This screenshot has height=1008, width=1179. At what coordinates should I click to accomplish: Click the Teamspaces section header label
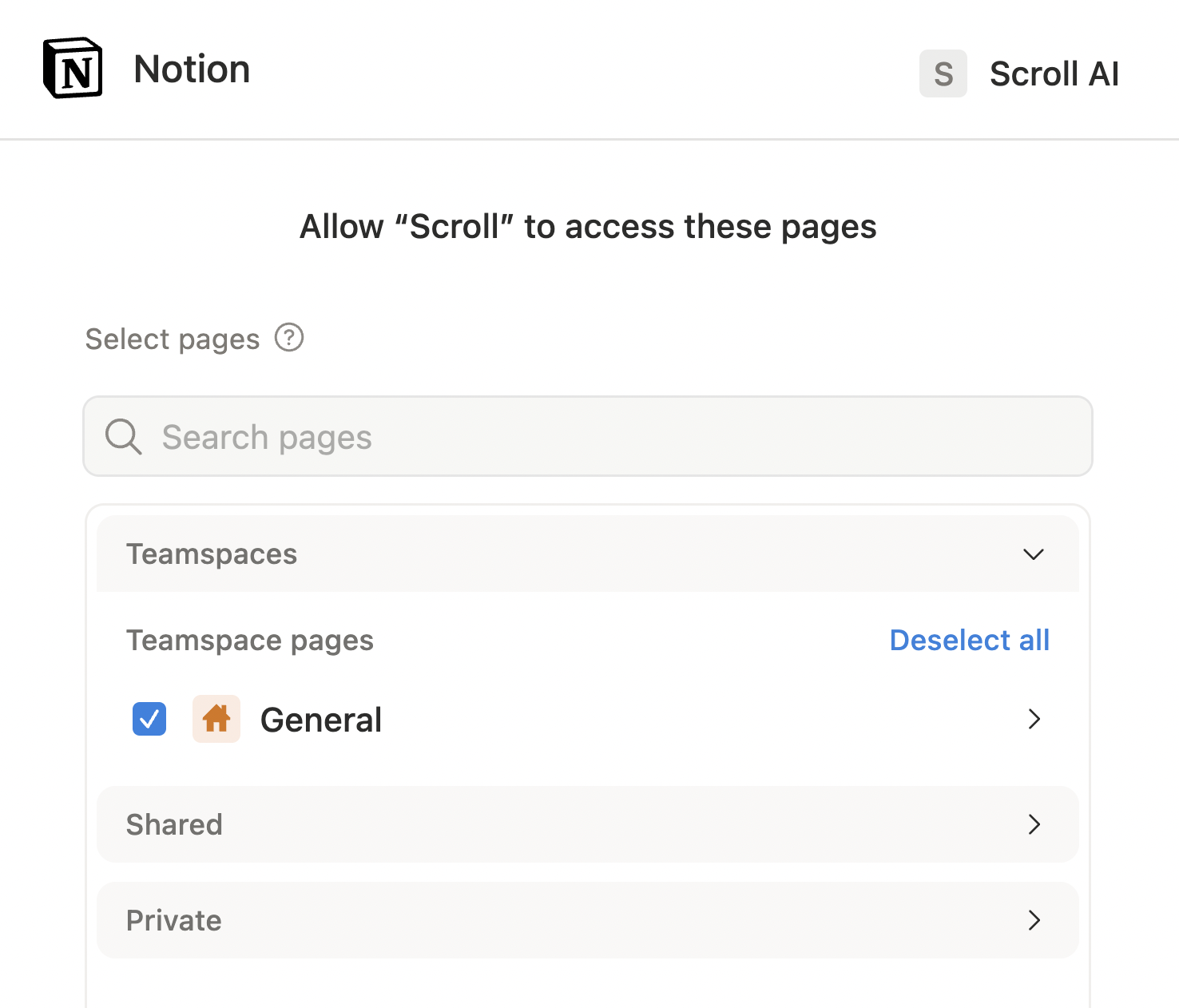tap(212, 554)
